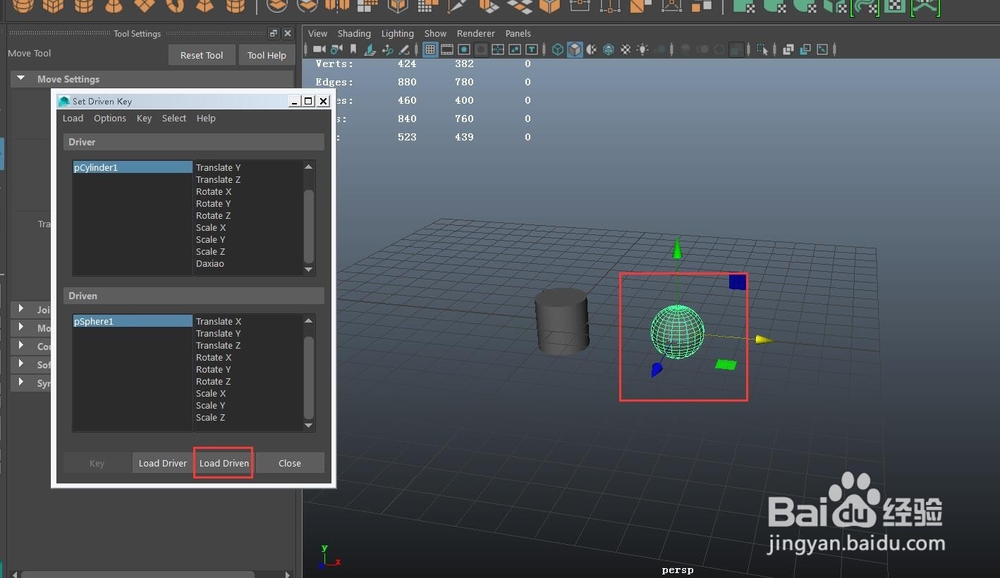Image resolution: width=1000 pixels, height=578 pixels.
Task: Toggle the viewport Grid display button
Action: tap(430, 49)
